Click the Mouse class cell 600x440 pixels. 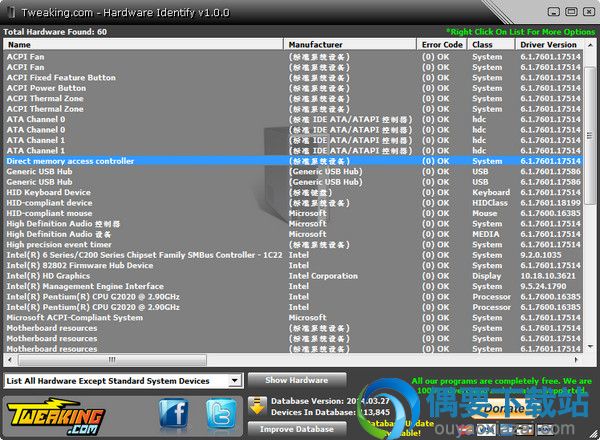pyautogui.click(x=485, y=213)
